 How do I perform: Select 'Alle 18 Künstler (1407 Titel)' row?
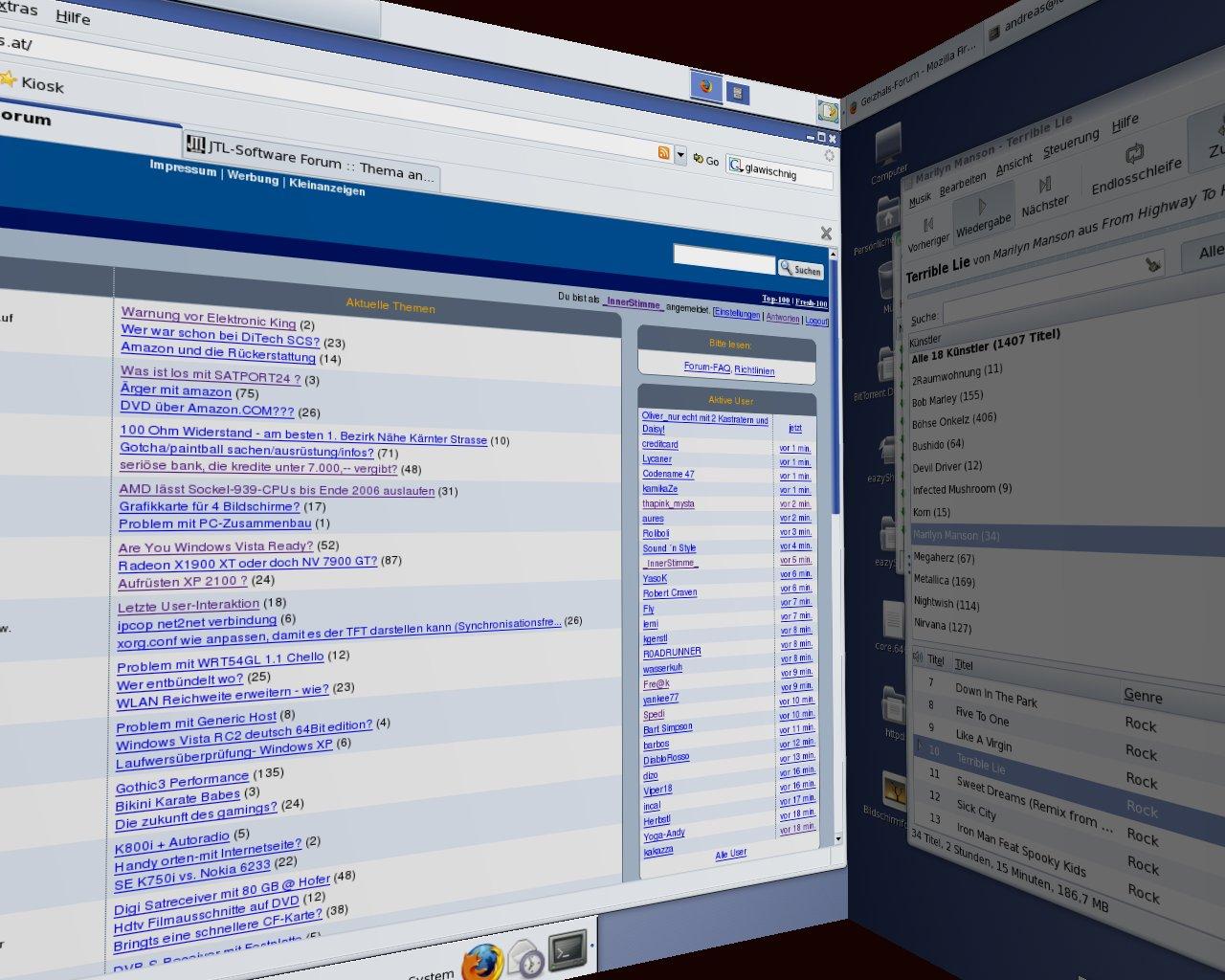(x=986, y=348)
